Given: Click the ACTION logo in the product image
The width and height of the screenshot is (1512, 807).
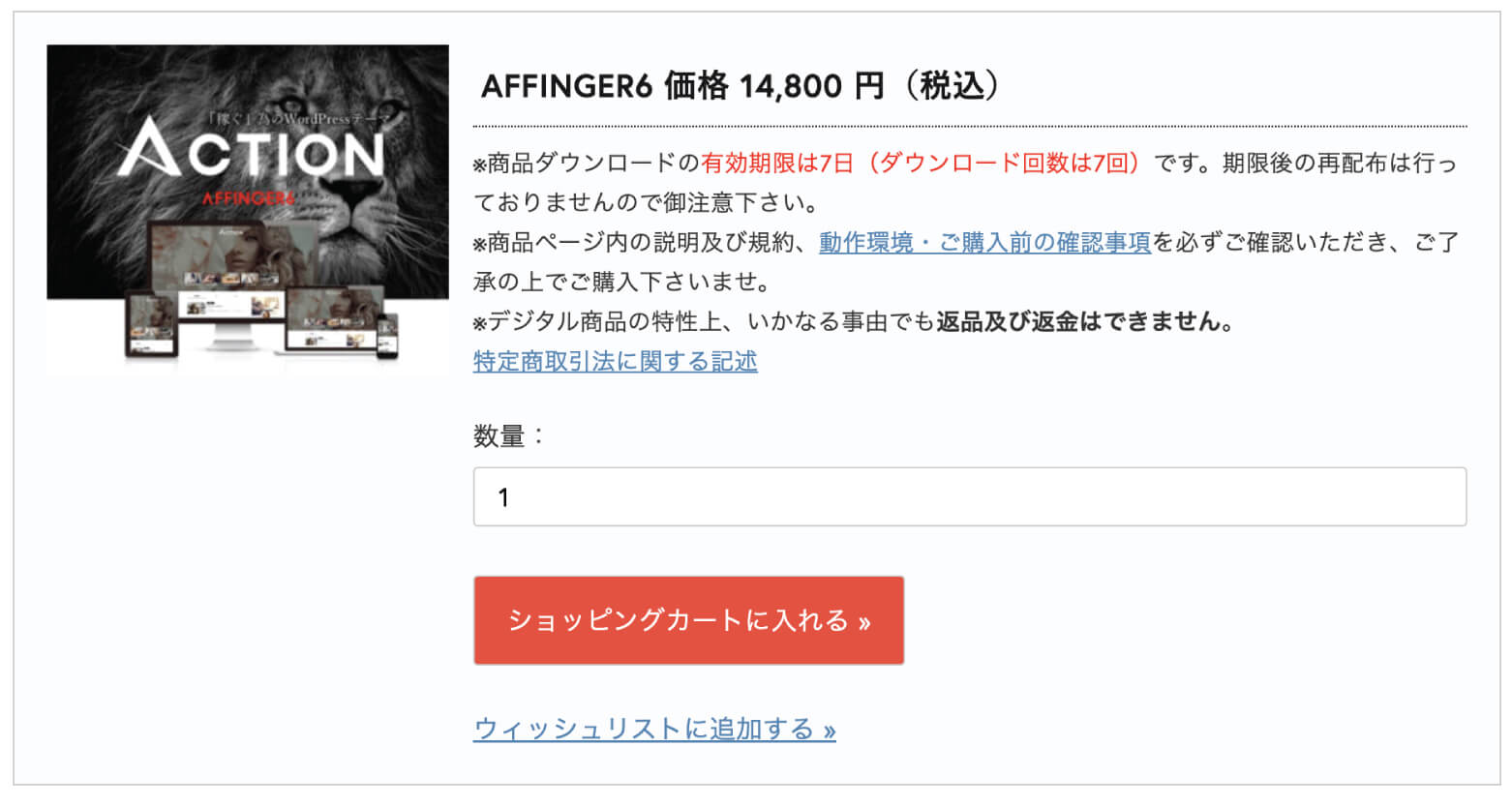Looking at the screenshot, I should point(250,153).
